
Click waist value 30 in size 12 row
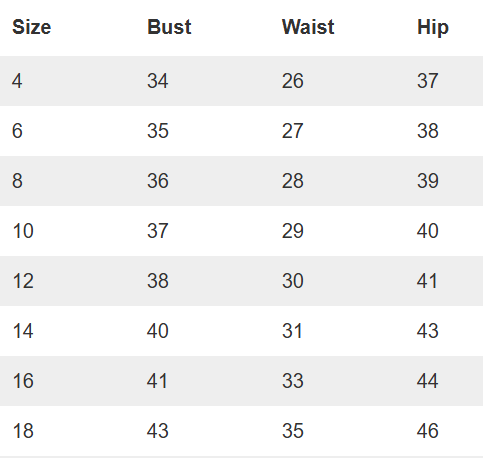pyautogui.click(x=293, y=281)
